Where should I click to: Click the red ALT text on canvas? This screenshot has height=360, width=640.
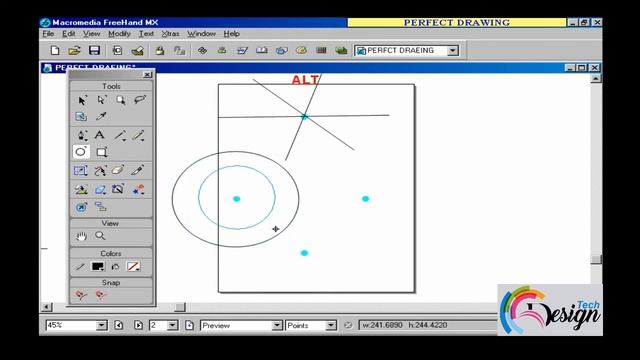coord(305,80)
